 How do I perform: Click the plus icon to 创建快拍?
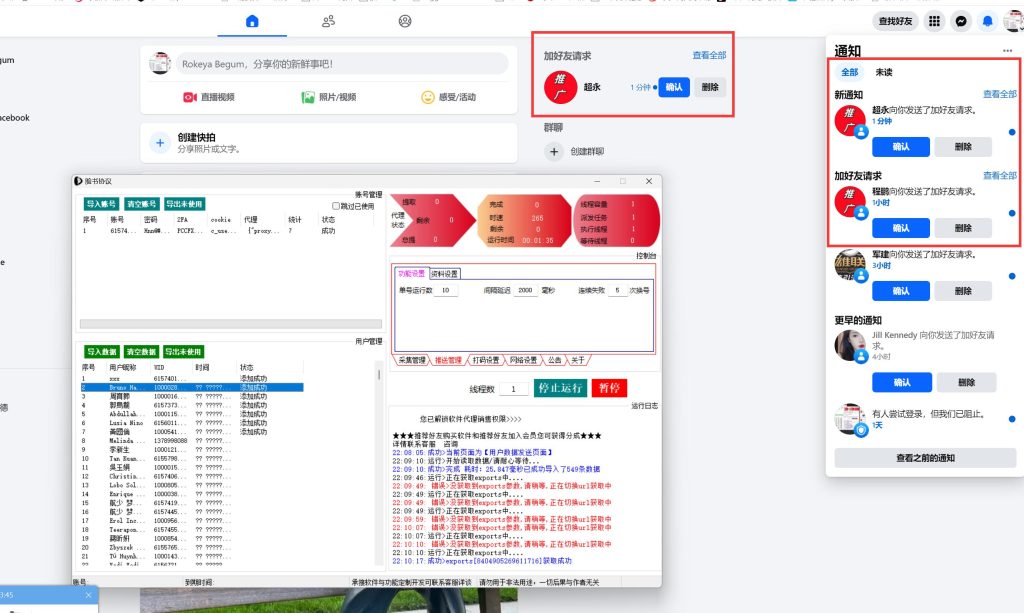(x=160, y=142)
